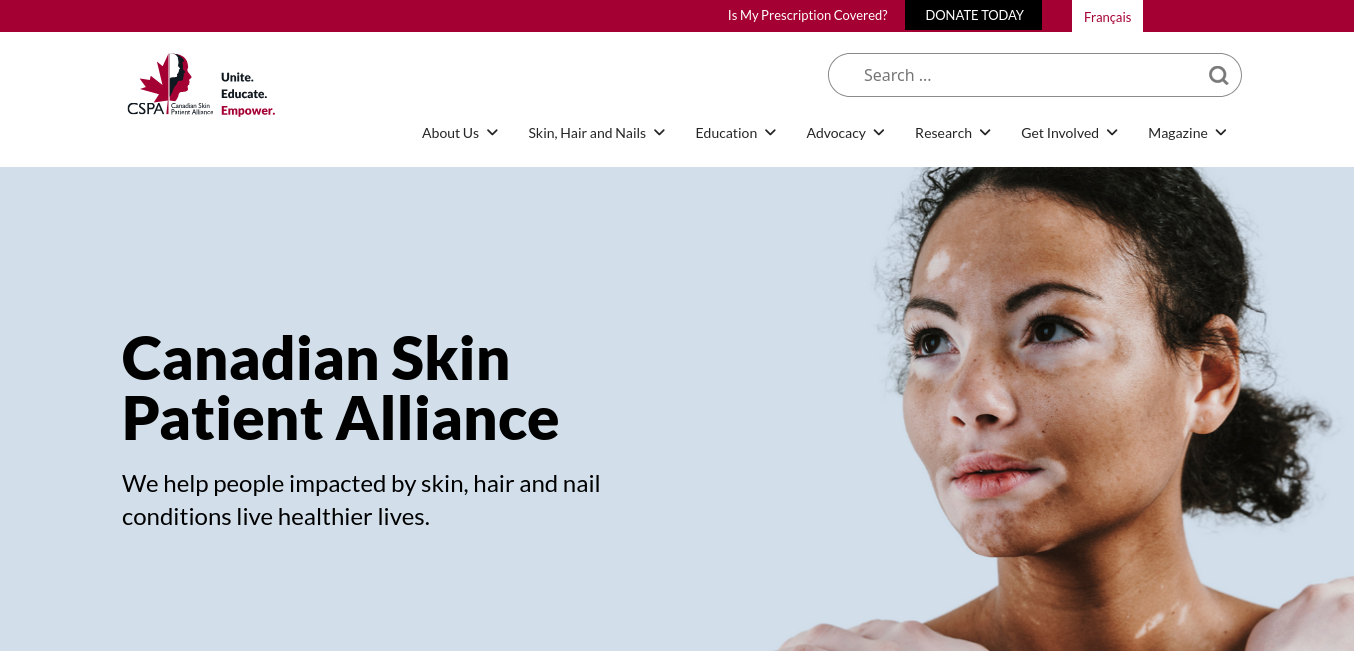The image size is (1366, 651).
Task: Open Is My Prescription Covered link
Action: (x=808, y=15)
